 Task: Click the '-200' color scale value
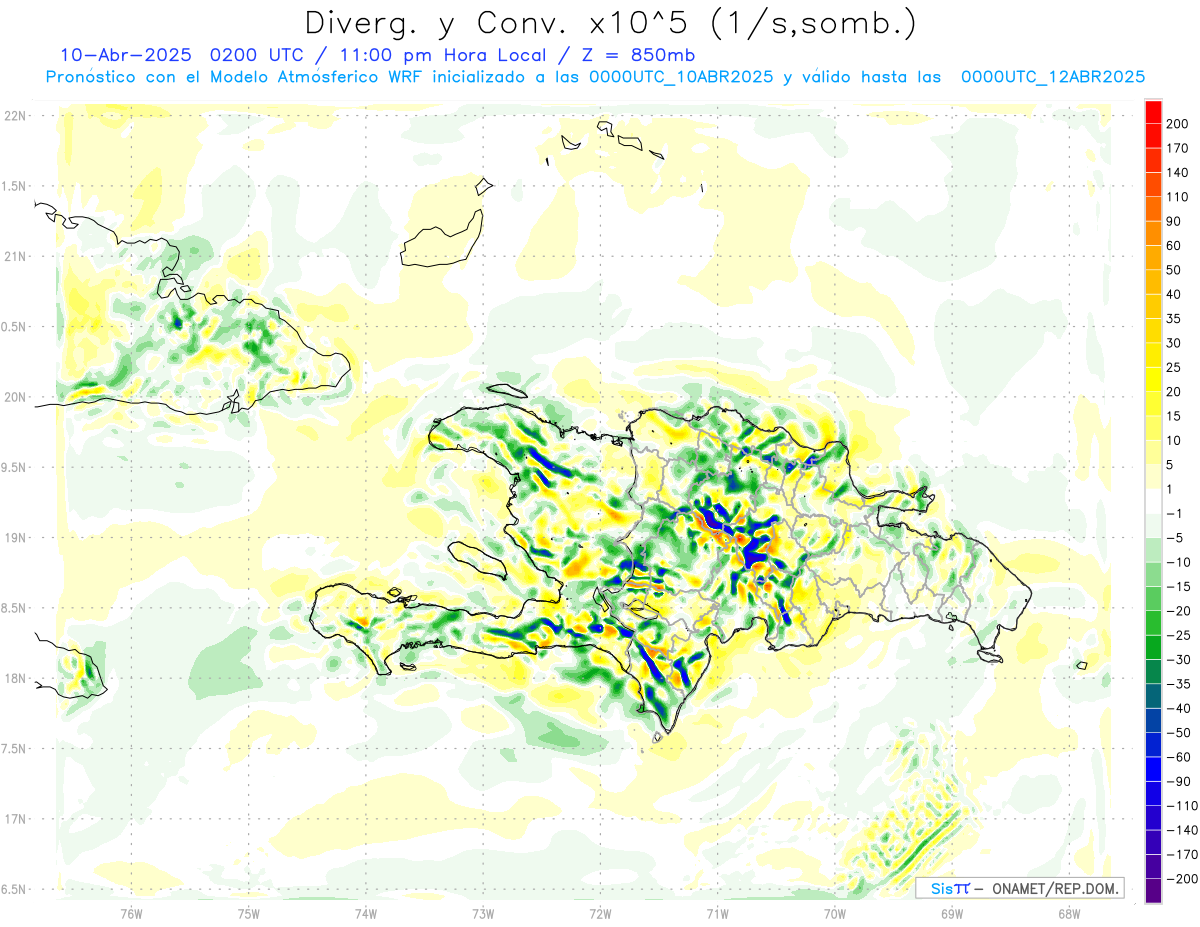click(1182, 880)
